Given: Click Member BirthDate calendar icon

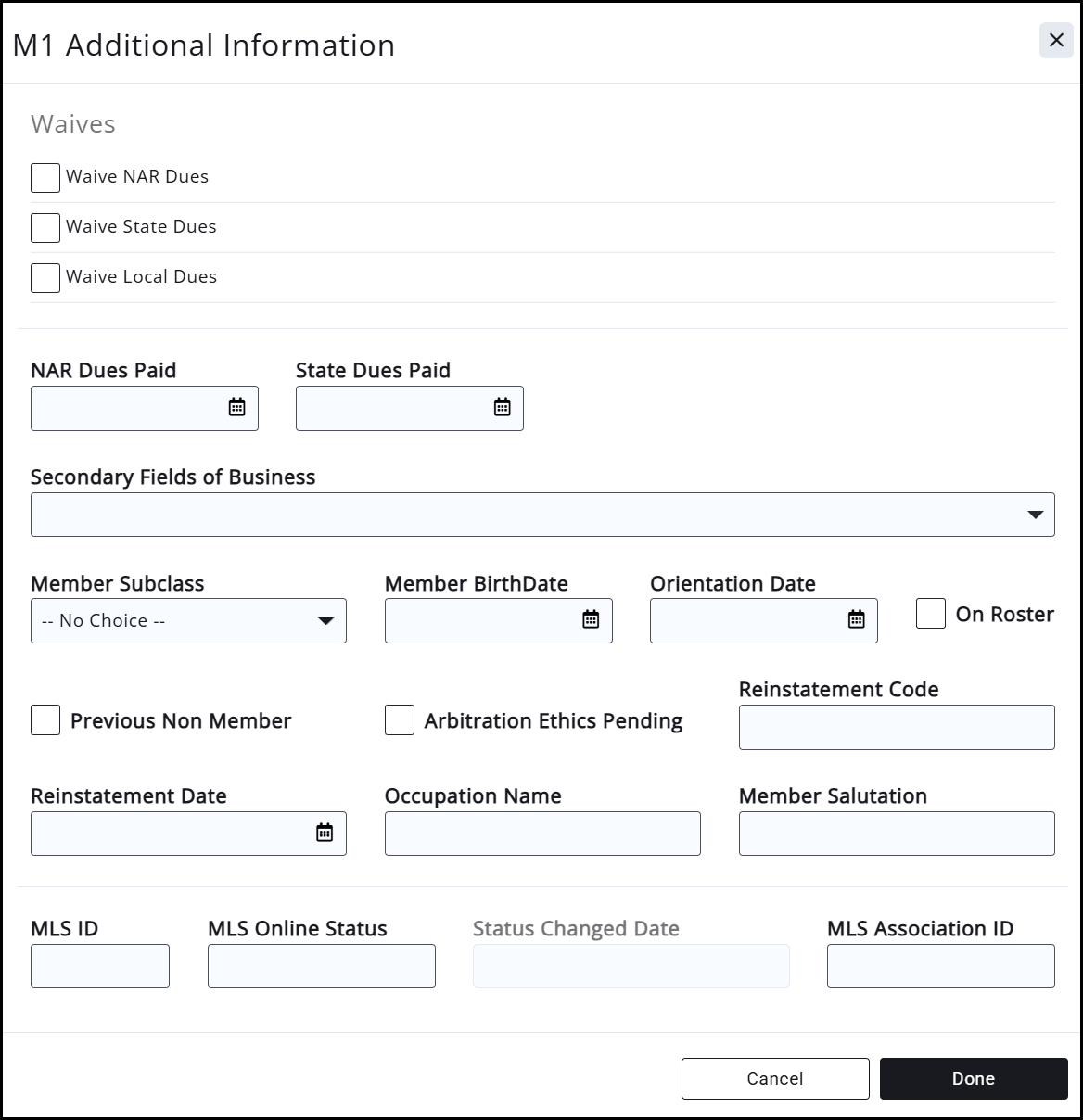Looking at the screenshot, I should (591, 619).
